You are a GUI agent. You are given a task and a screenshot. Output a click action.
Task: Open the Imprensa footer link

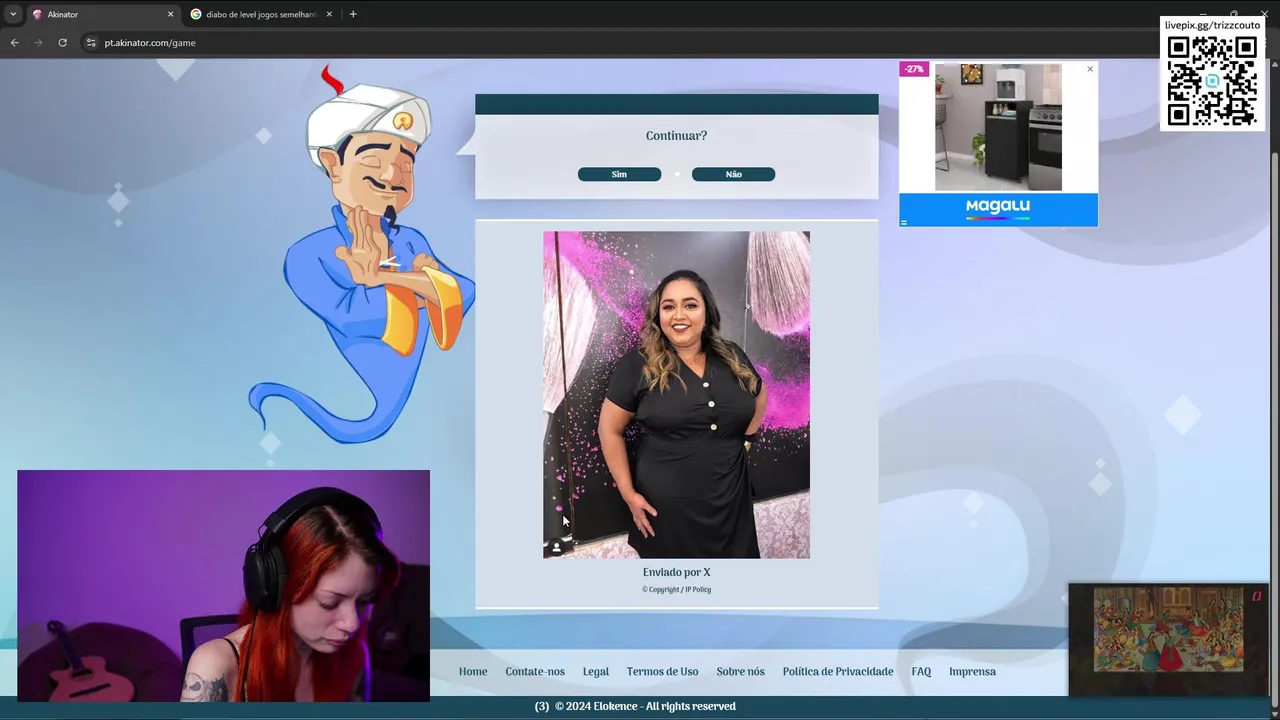click(972, 671)
